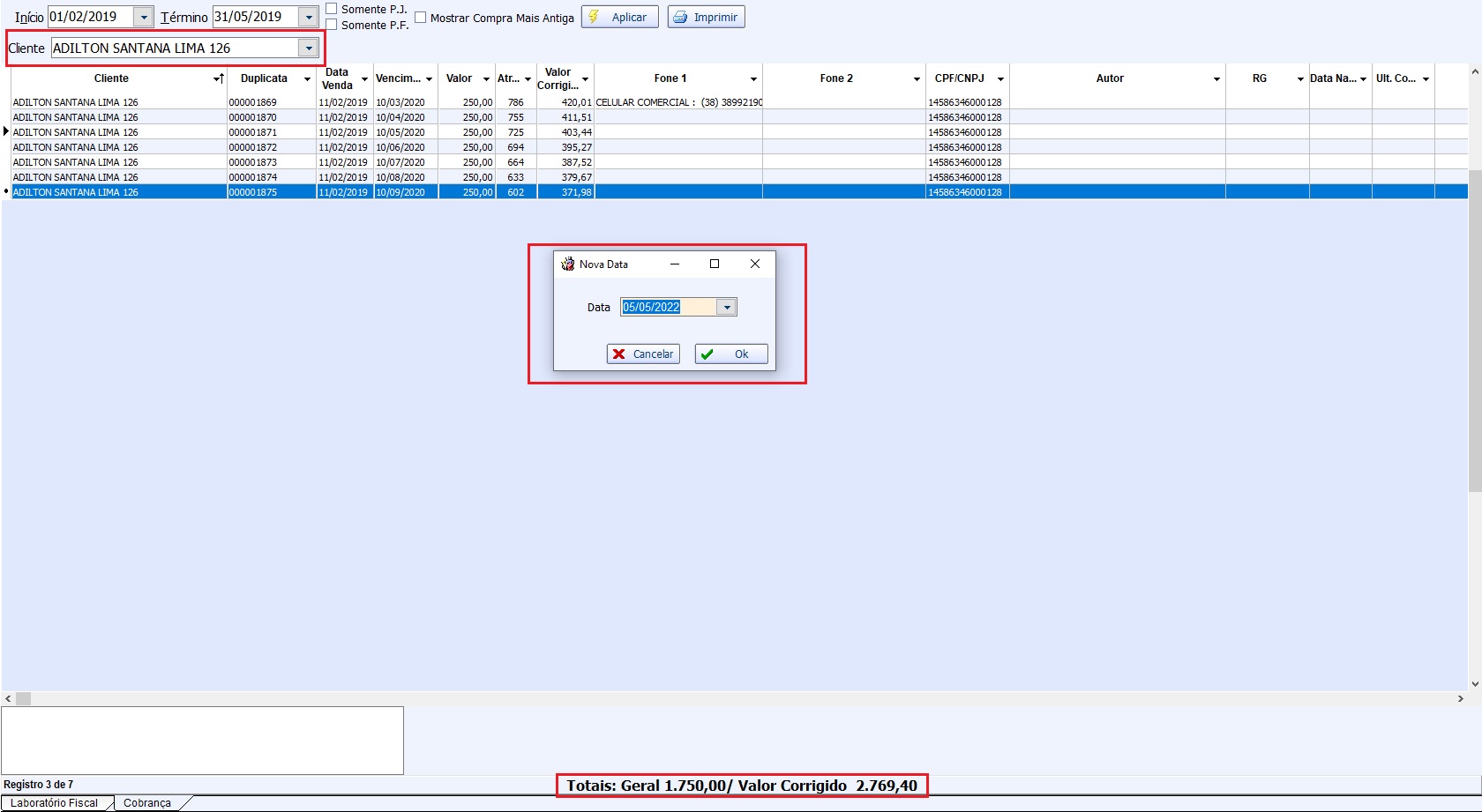Enable the Somente P.J. checkbox
The height and width of the screenshot is (812, 1482).
pos(332,9)
